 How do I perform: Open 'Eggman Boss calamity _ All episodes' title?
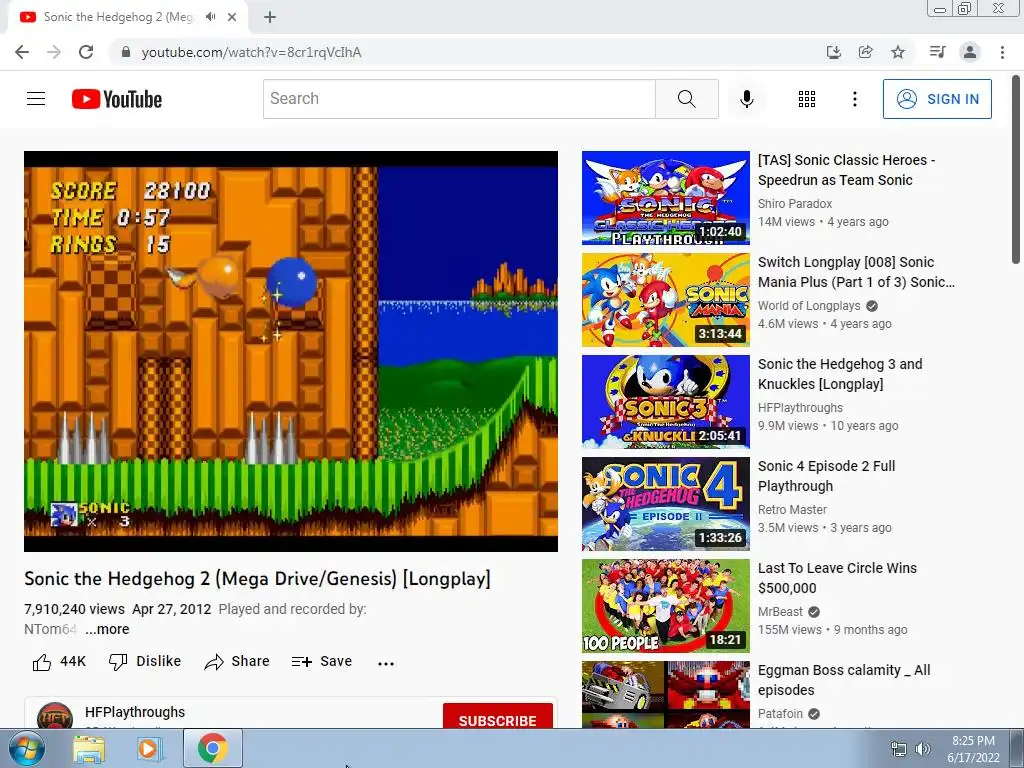point(844,680)
